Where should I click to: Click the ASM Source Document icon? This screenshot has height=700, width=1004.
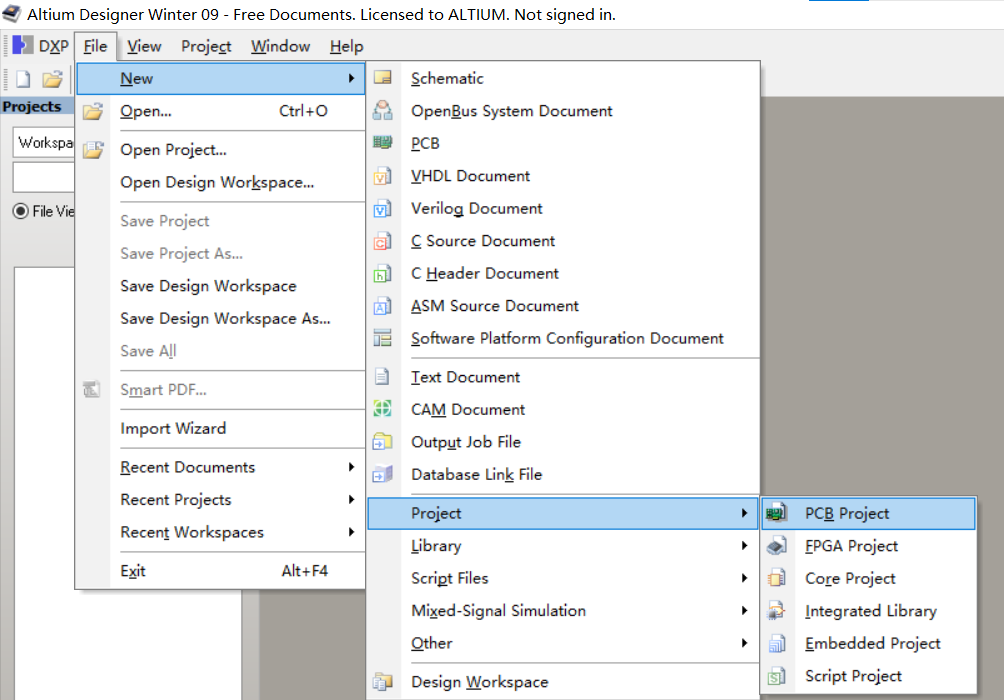click(x=383, y=306)
